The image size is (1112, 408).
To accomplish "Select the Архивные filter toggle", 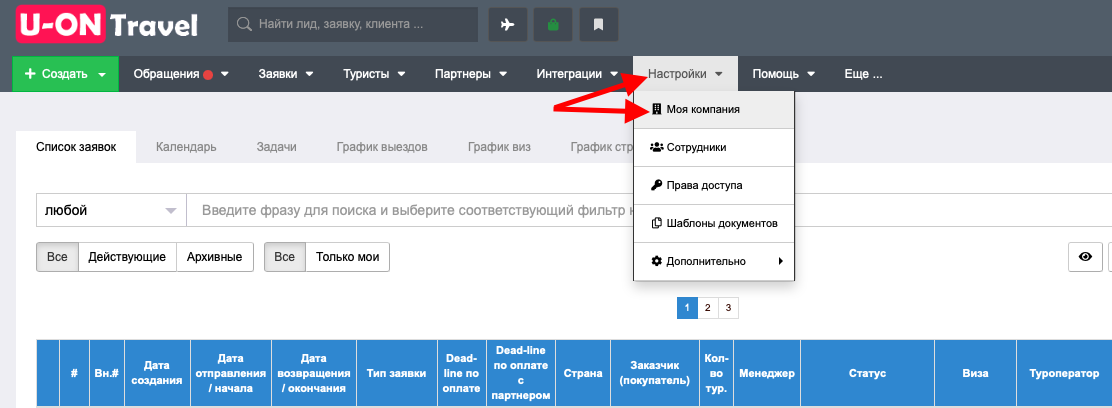I will tap(215, 257).
